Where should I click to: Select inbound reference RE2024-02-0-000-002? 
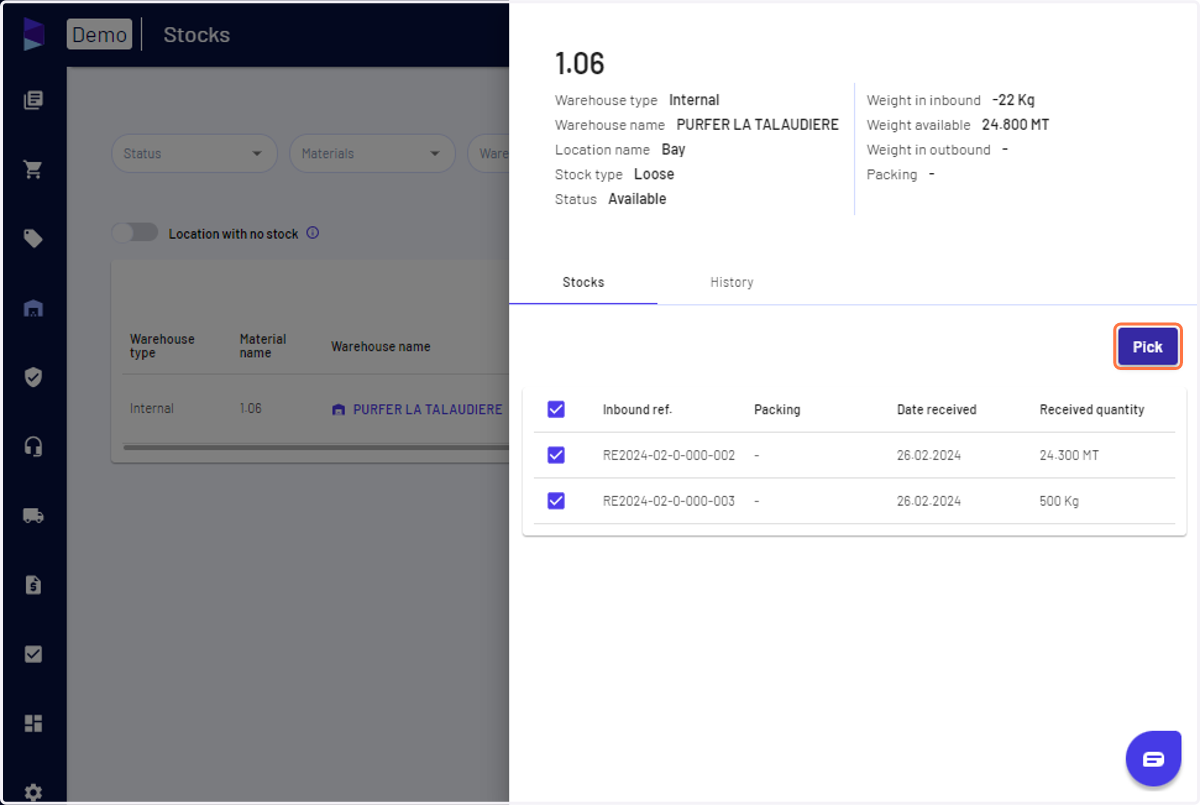669,455
